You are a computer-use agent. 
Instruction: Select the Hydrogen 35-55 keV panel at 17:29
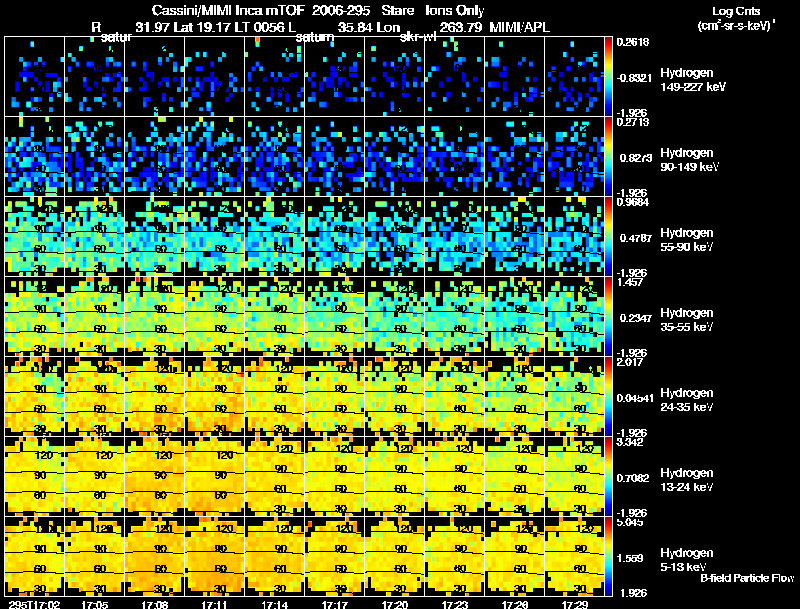click(574, 316)
